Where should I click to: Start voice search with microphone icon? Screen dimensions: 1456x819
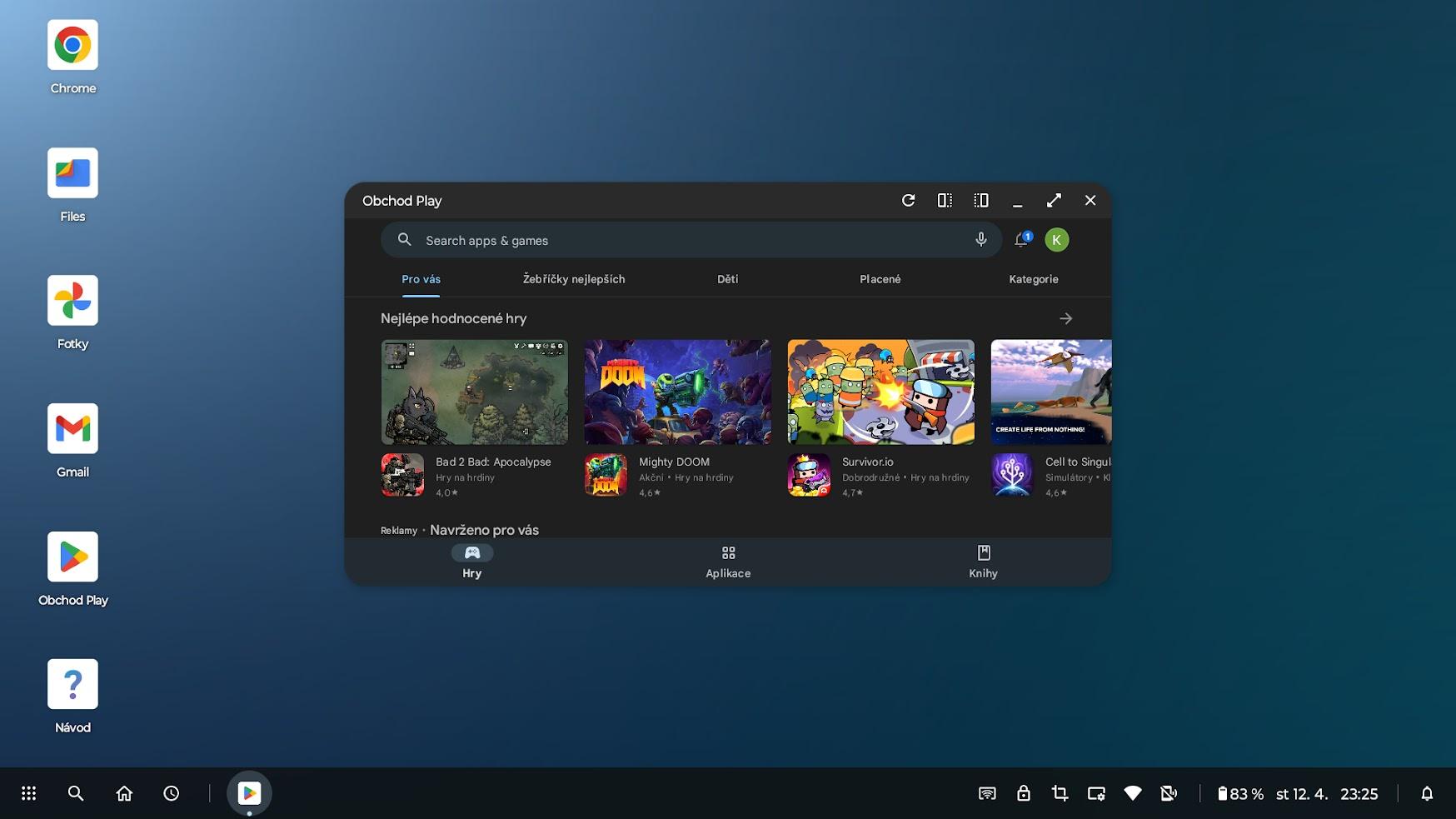tap(980, 240)
